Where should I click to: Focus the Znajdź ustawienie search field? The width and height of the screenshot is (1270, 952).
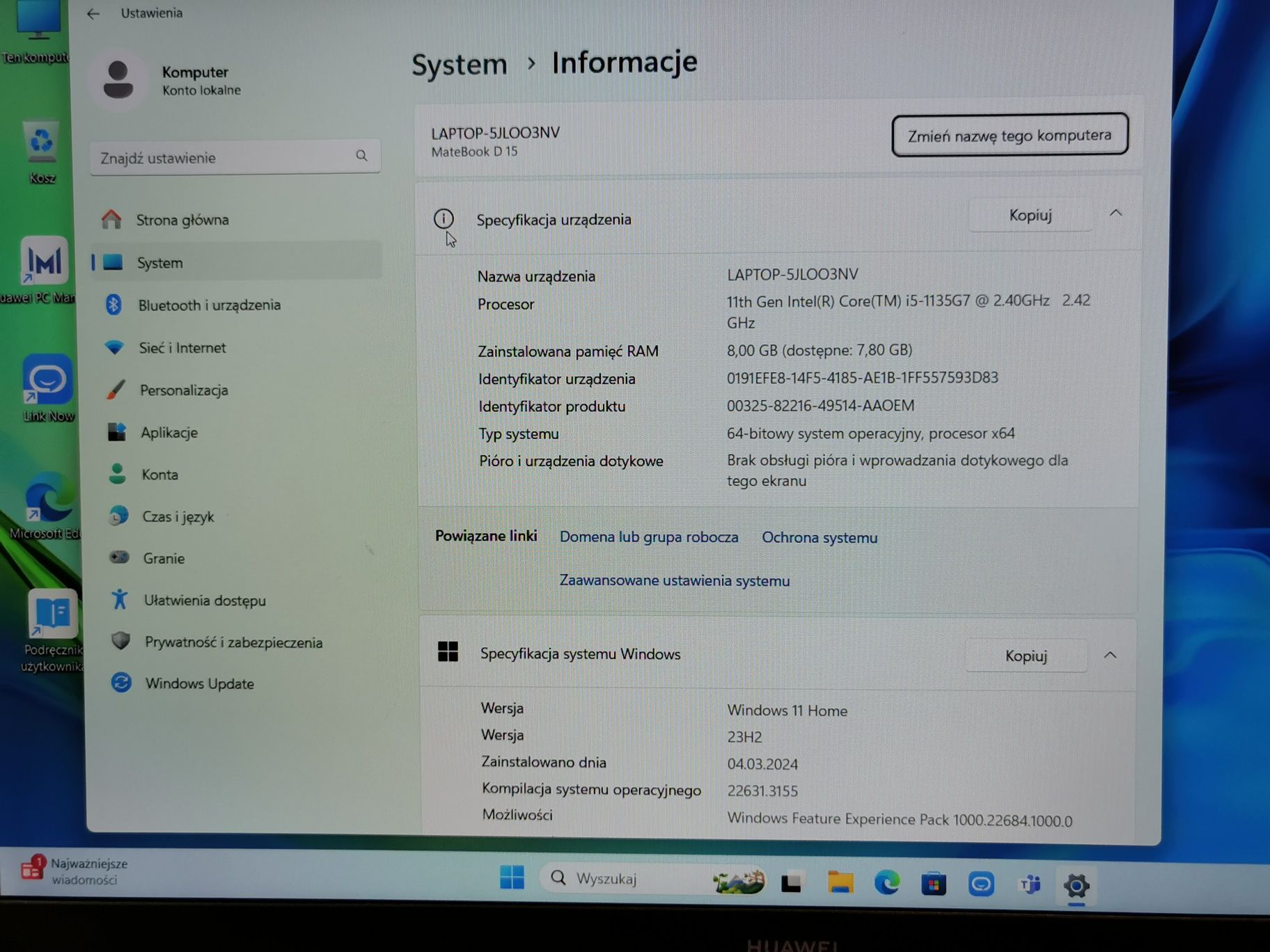[x=235, y=157]
